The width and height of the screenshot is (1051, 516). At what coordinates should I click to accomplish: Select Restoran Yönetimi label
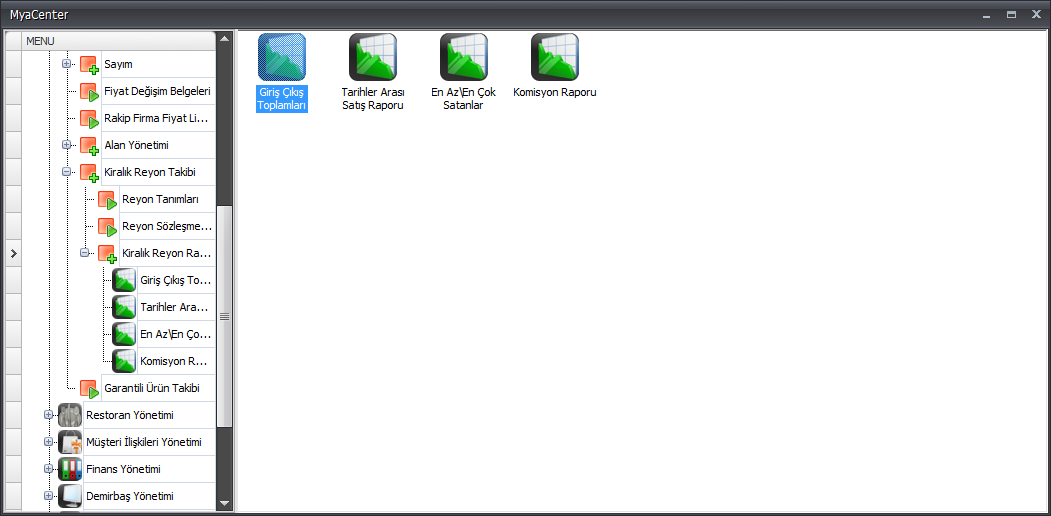(x=130, y=415)
